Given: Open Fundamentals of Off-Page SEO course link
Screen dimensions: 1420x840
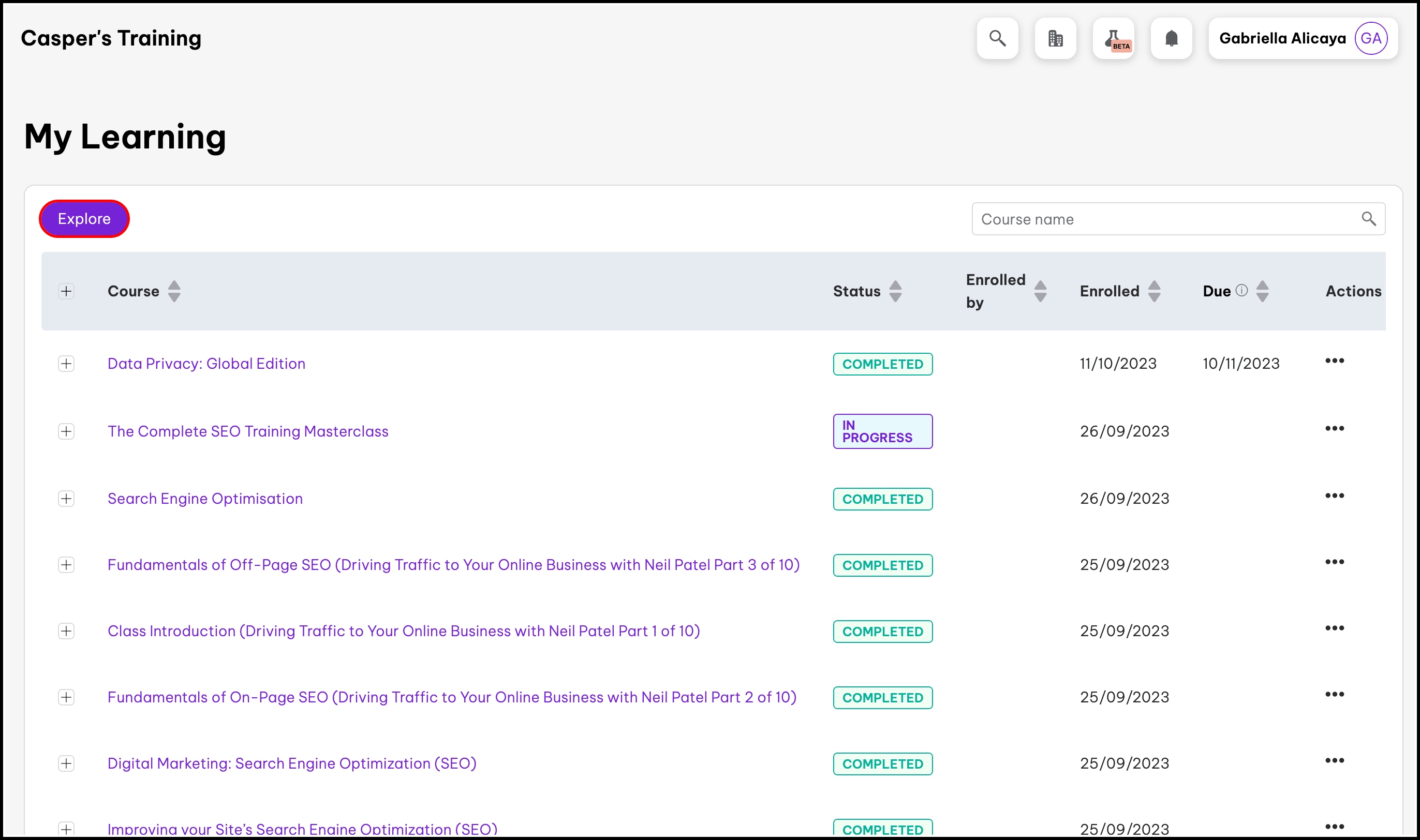Looking at the screenshot, I should pos(453,565).
